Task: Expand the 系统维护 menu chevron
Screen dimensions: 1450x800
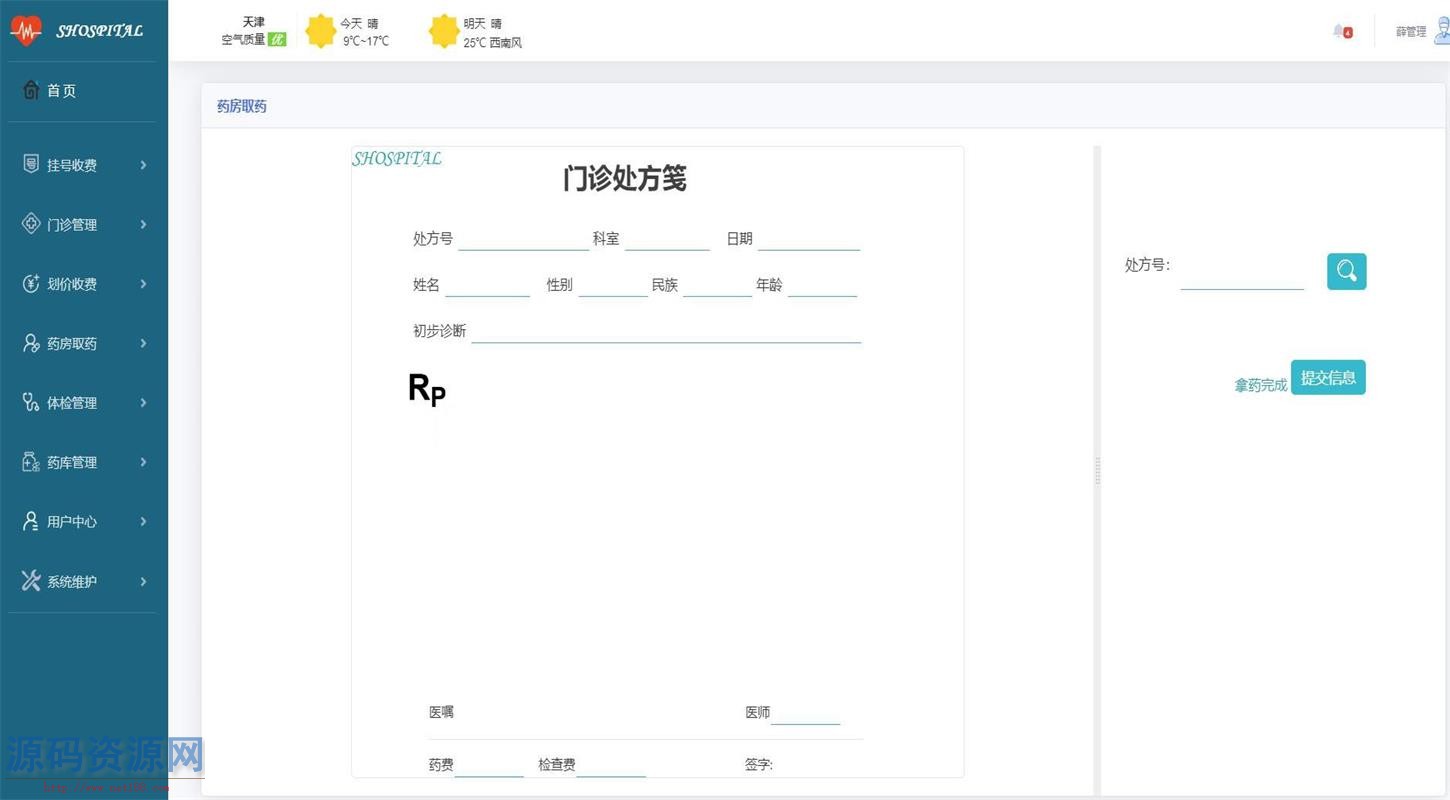Action: tap(143, 581)
